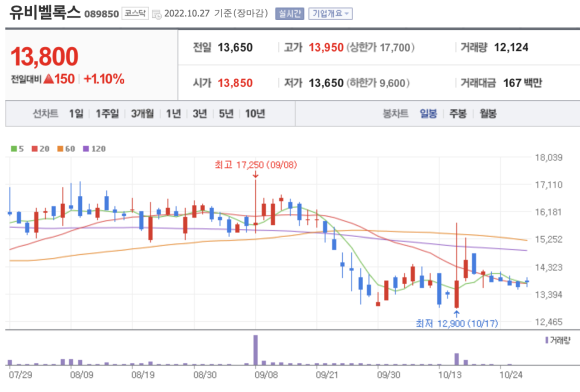Click the 거래량 12,124 value

click(511, 47)
